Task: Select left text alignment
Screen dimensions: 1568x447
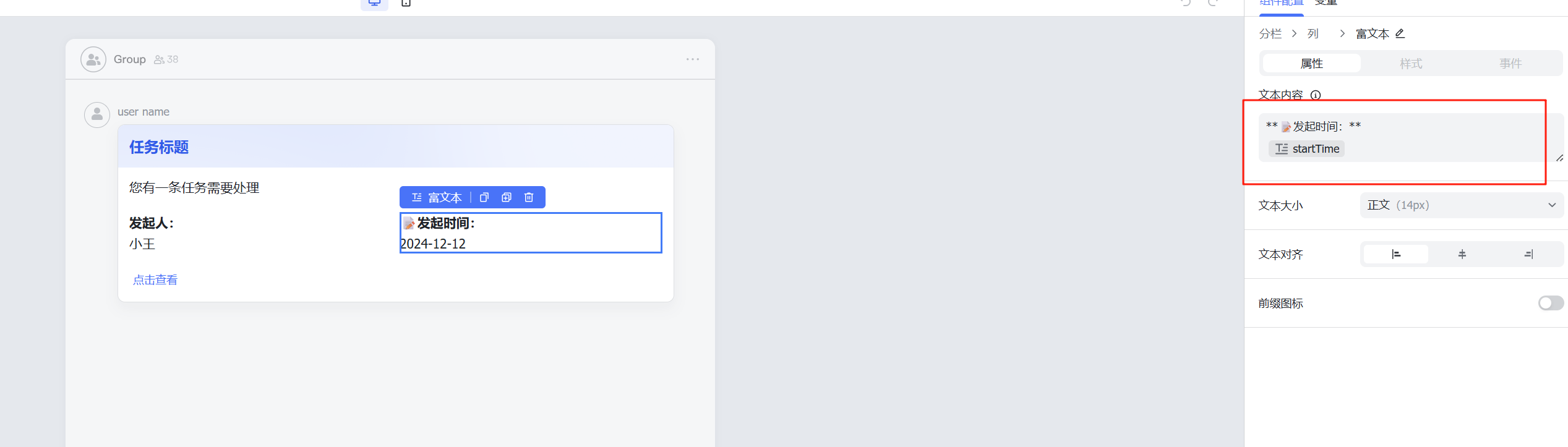Action: (x=1396, y=254)
